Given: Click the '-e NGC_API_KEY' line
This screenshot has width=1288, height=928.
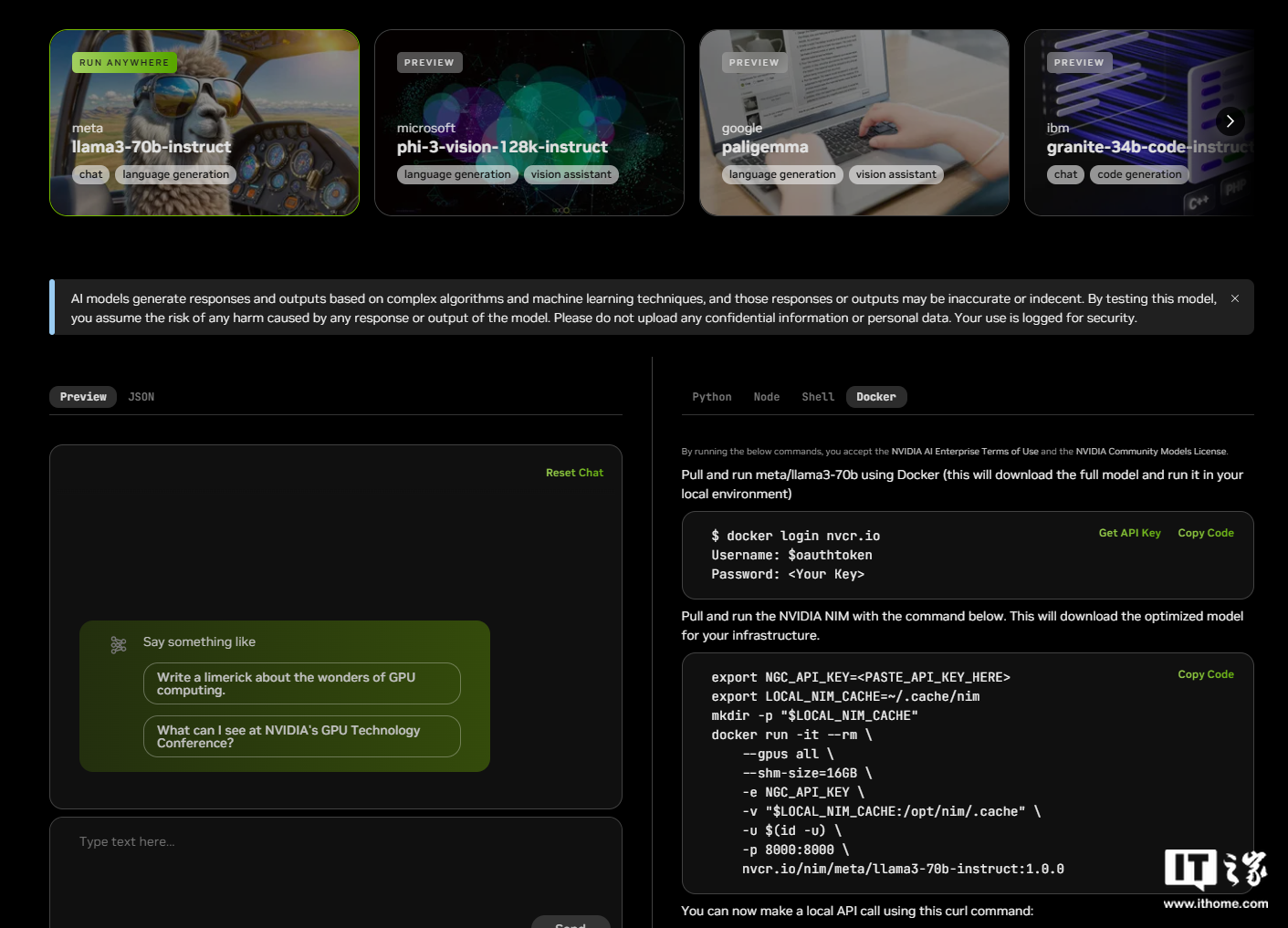Looking at the screenshot, I should (803, 792).
